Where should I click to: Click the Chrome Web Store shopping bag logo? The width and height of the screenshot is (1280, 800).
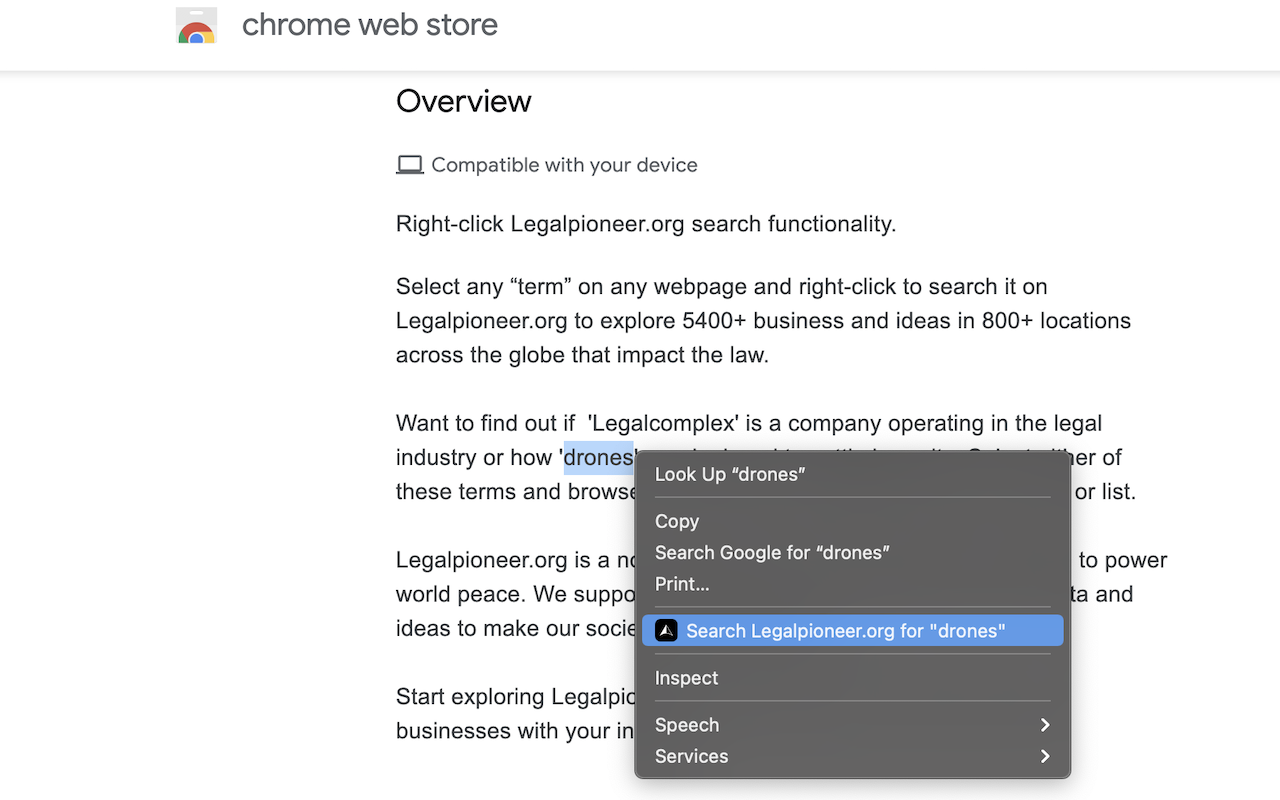197,25
